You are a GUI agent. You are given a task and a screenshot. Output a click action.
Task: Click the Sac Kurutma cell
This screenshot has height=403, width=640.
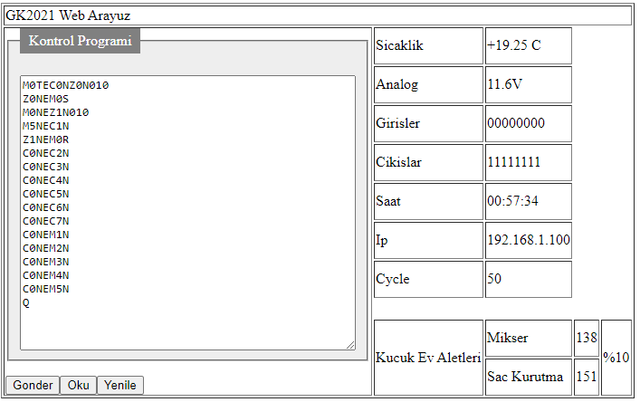tap(528, 377)
